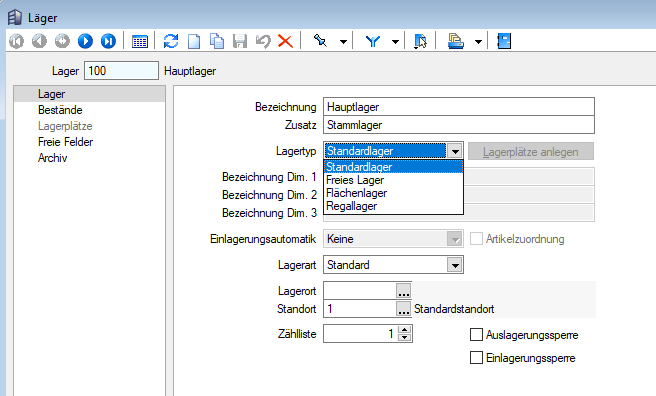Click the Lagerplätze anlegen button
The image size is (656, 396).
tap(530, 151)
